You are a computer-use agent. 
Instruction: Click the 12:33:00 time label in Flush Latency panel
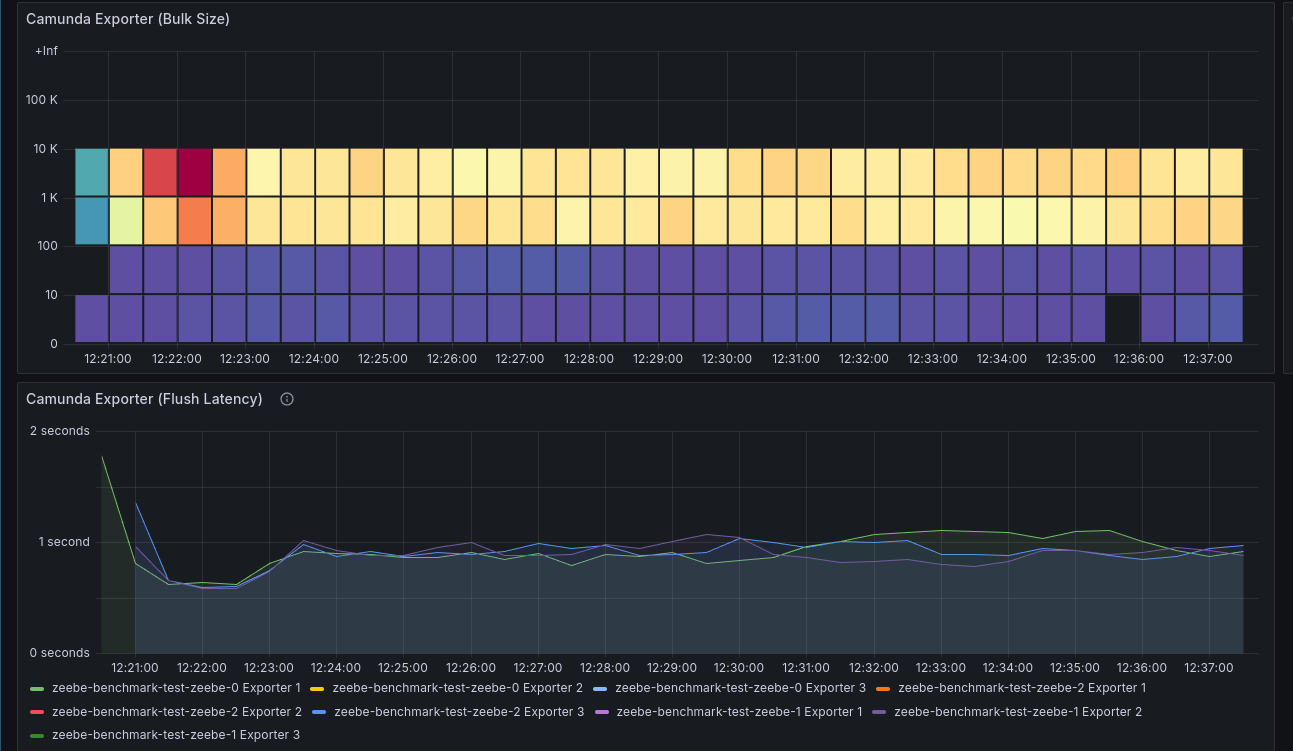[941, 667]
